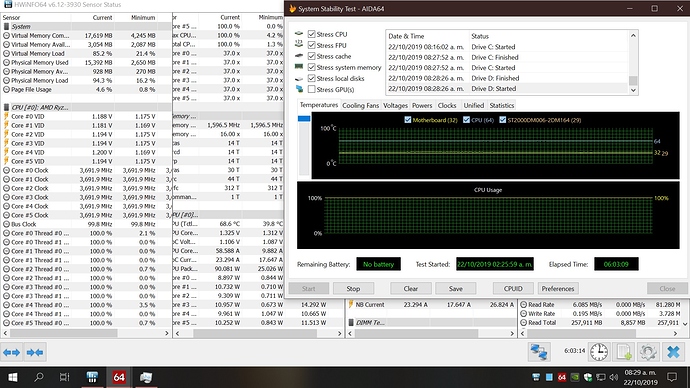This screenshot has height=388, width=690.
Task: Open Windows Start menu
Action: [13, 377]
